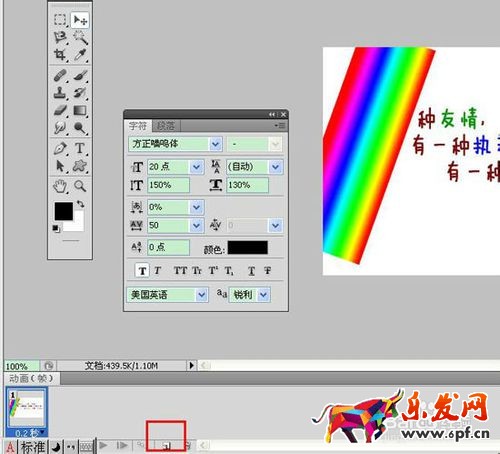Open the 动画(帧) animation panel tab
Image resolution: width=500 pixels, height=454 pixels.
[31, 378]
